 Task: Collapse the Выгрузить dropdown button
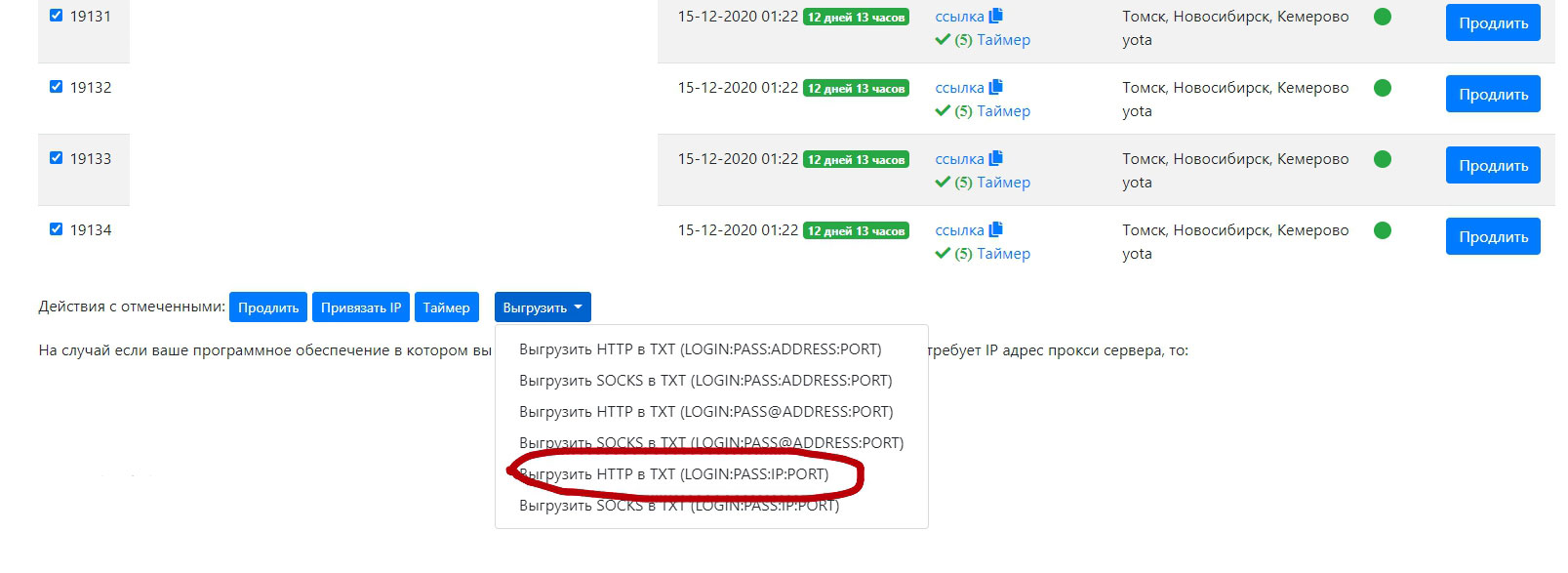[x=542, y=307]
